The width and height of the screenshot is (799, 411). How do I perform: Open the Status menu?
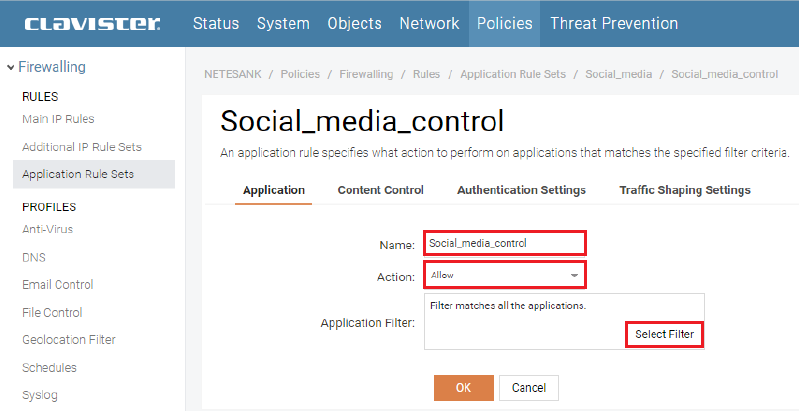coord(216,23)
